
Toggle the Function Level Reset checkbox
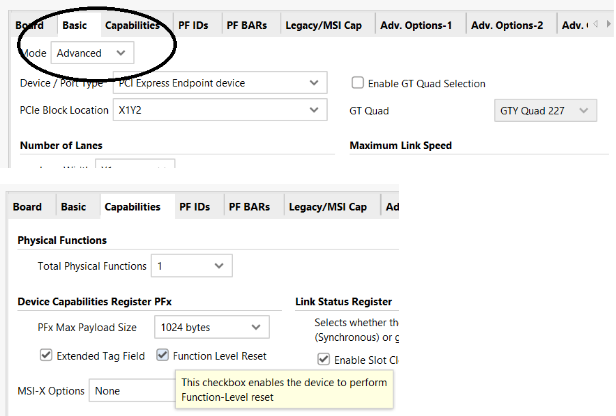pos(164,355)
